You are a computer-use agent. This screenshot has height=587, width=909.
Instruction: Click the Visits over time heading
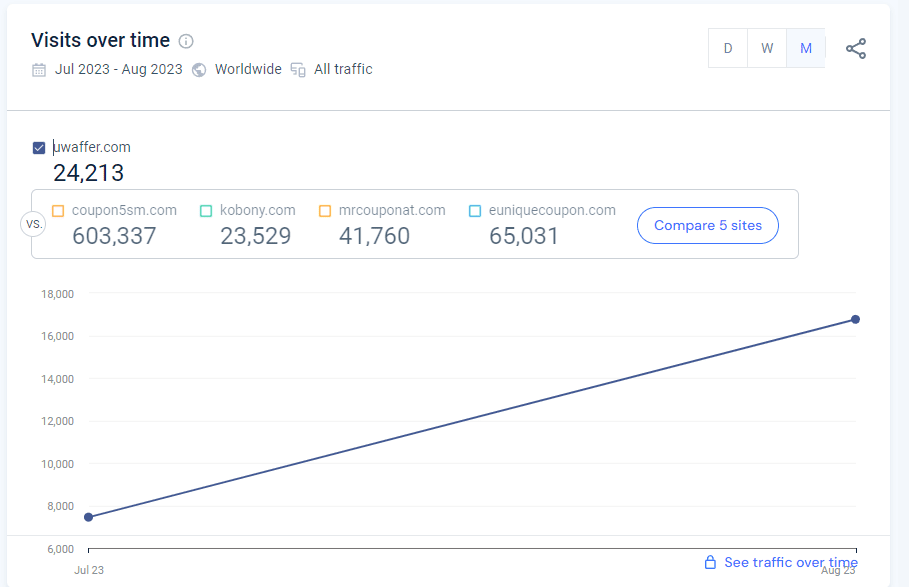100,40
